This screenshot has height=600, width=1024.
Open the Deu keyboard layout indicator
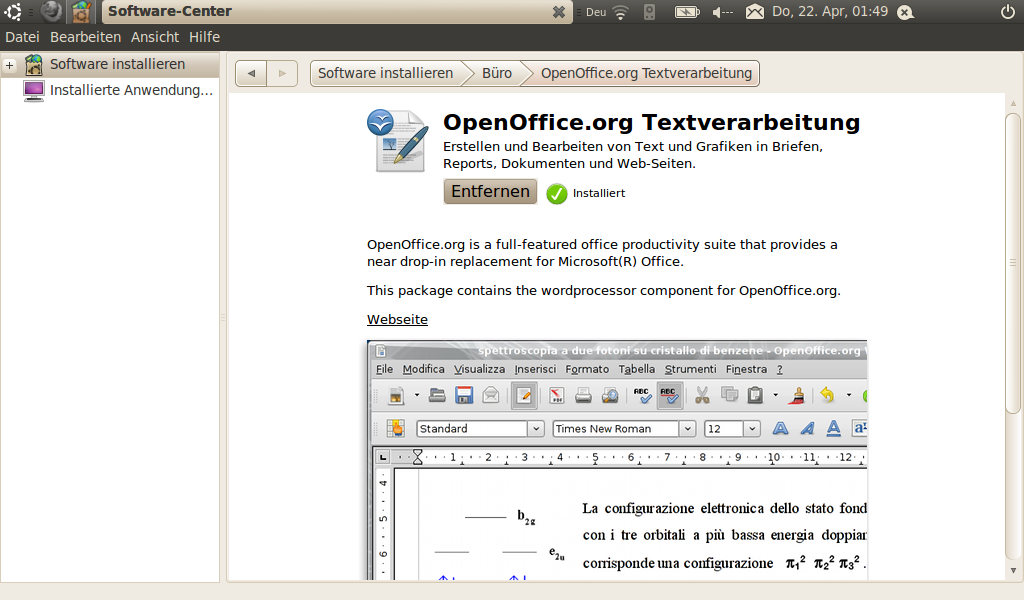[596, 12]
